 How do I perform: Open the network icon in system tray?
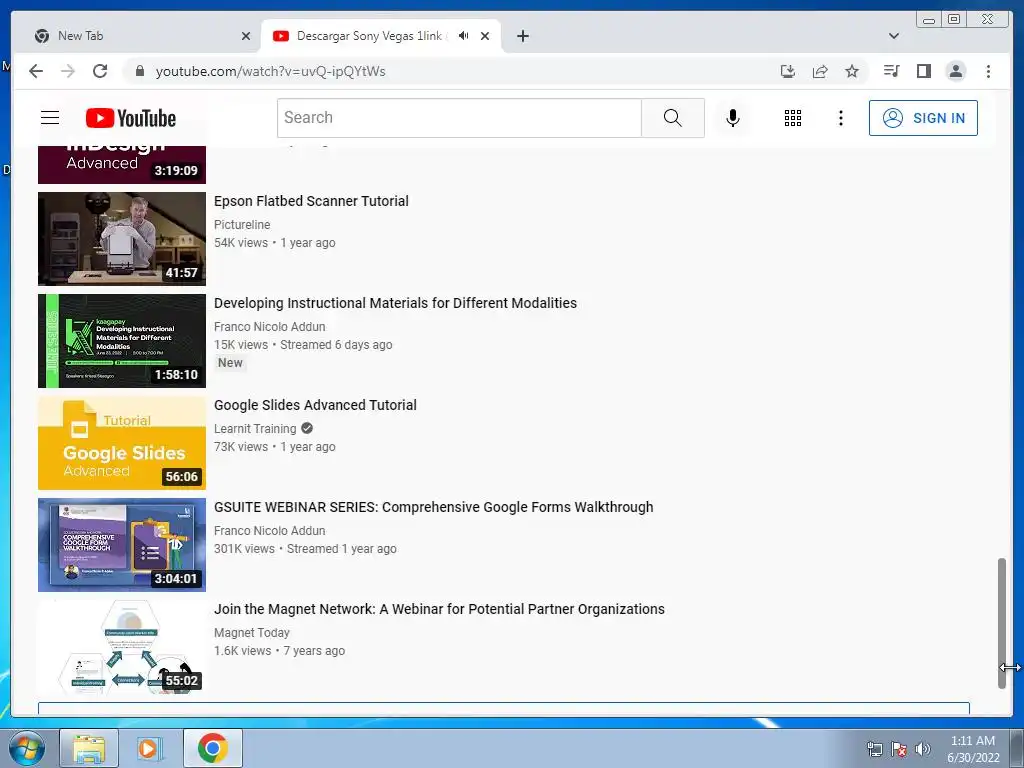(874, 749)
